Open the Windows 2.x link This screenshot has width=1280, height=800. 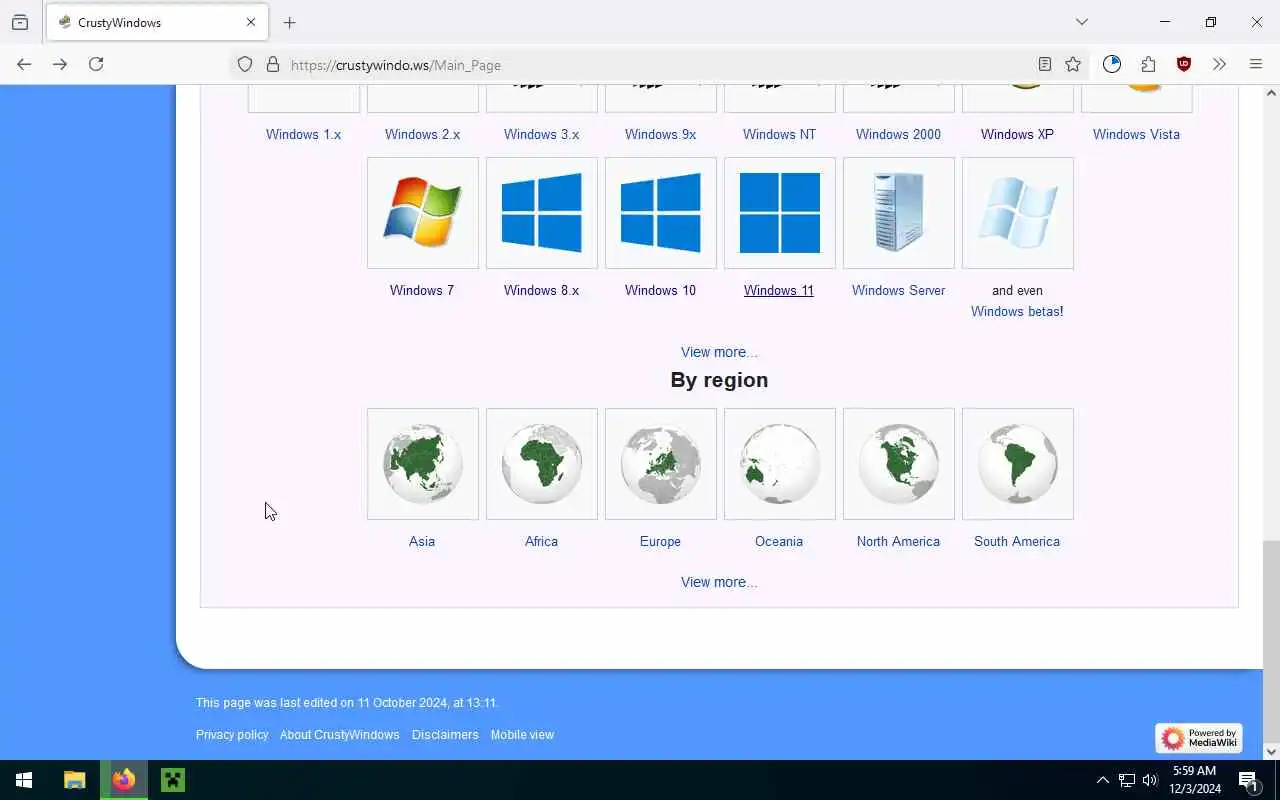click(422, 134)
